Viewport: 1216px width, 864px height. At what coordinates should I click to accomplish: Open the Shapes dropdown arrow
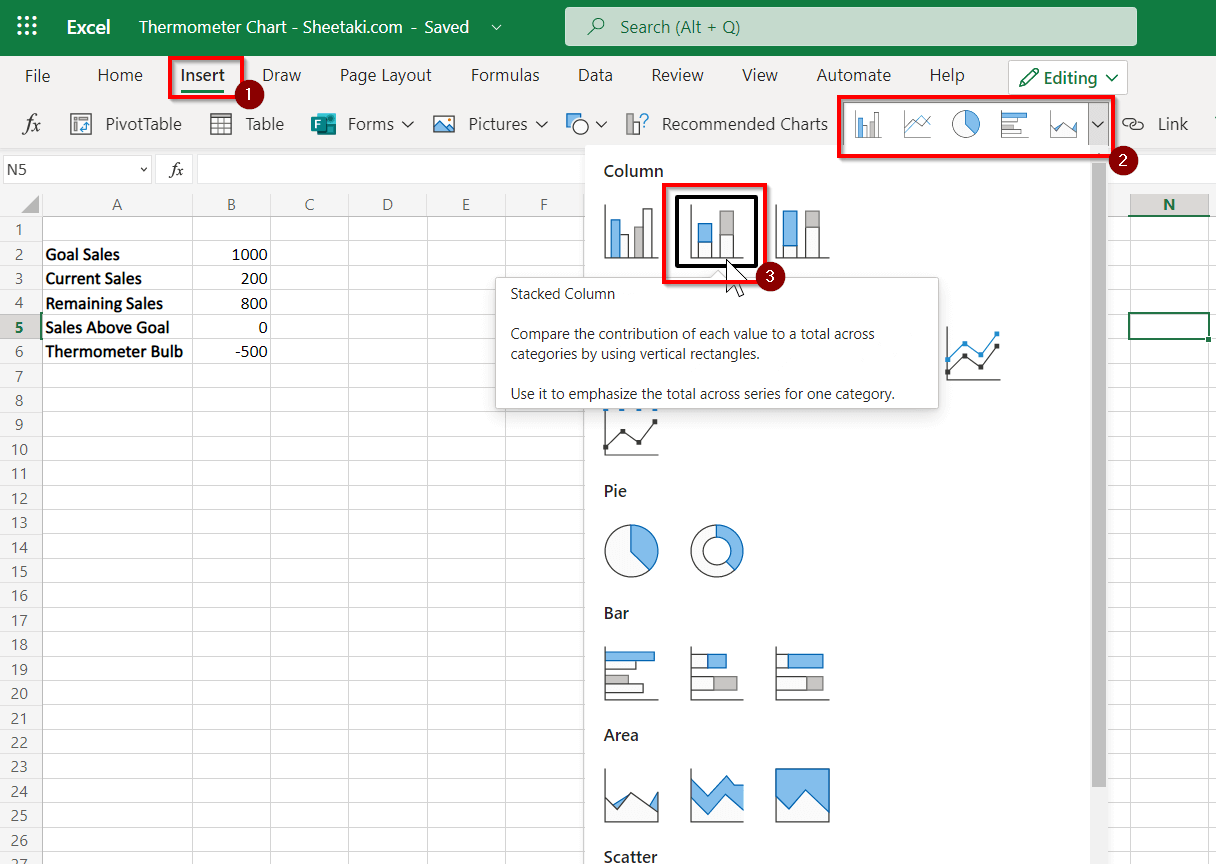pos(601,124)
